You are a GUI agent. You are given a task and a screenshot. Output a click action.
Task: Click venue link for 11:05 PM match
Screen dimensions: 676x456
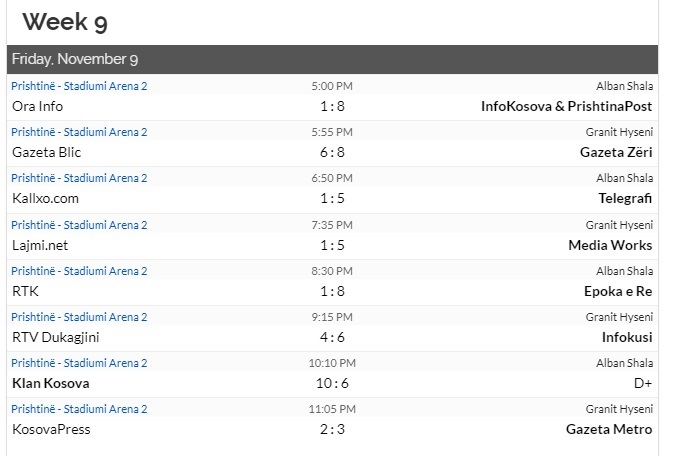point(79,409)
